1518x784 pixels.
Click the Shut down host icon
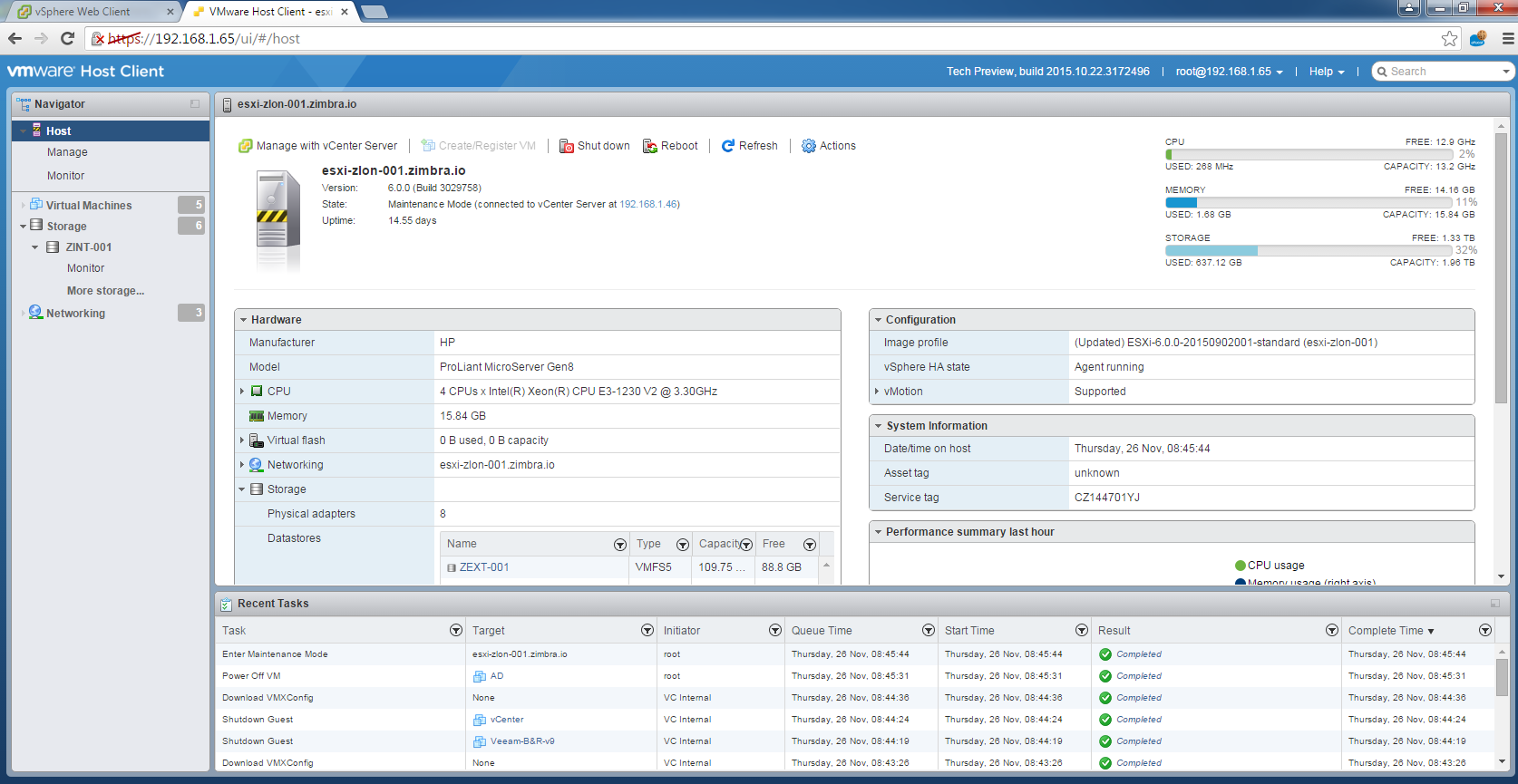tap(566, 146)
